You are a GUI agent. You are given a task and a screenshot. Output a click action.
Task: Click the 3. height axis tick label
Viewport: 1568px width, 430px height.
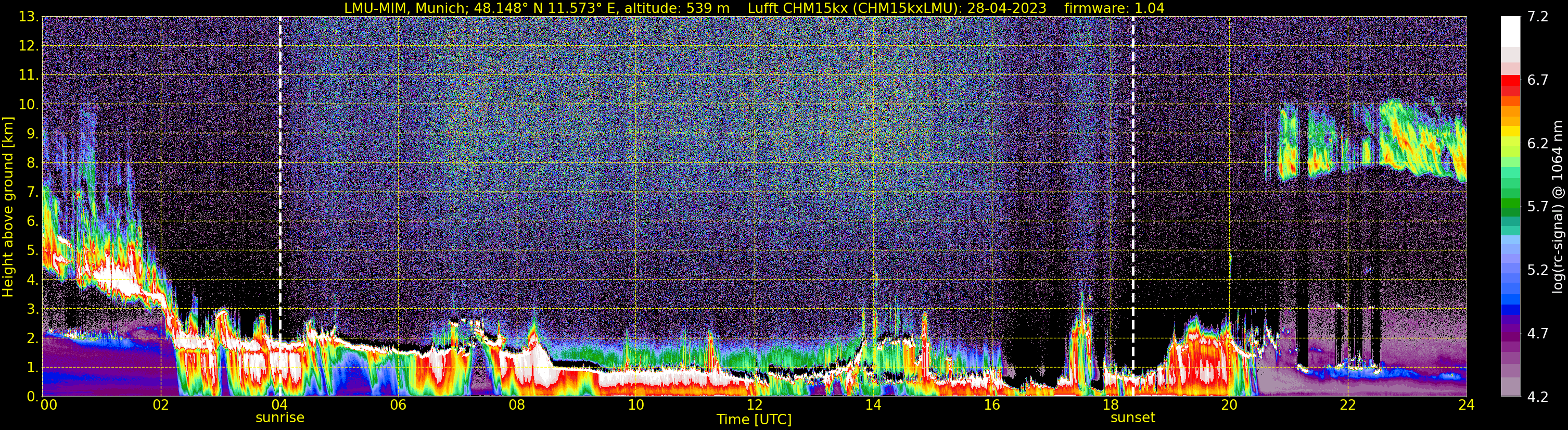33,309
